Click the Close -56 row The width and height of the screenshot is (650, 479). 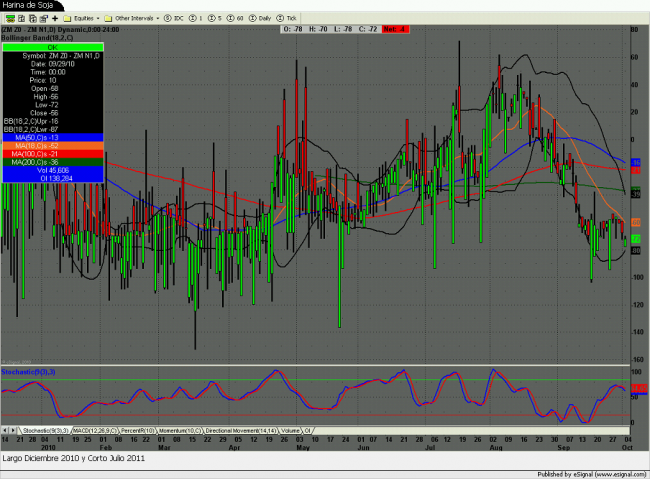click(x=53, y=113)
